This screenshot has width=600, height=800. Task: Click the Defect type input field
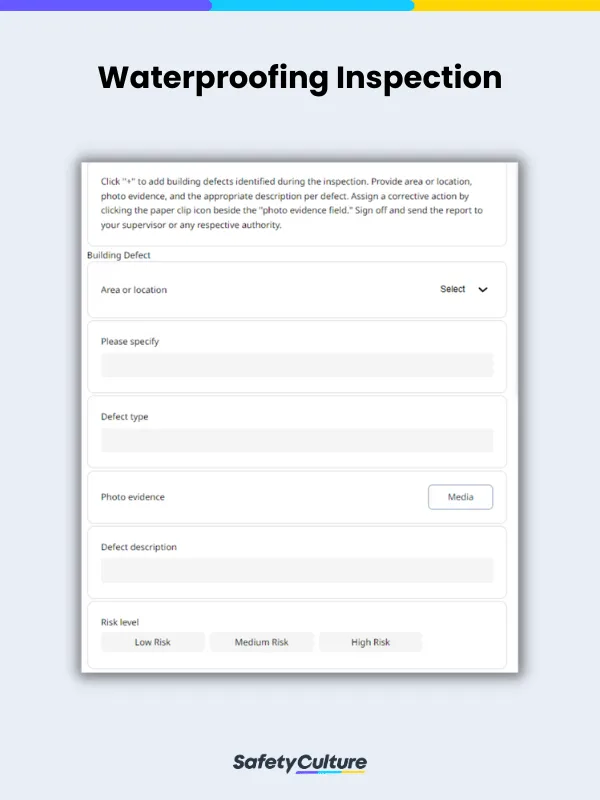[297, 440]
